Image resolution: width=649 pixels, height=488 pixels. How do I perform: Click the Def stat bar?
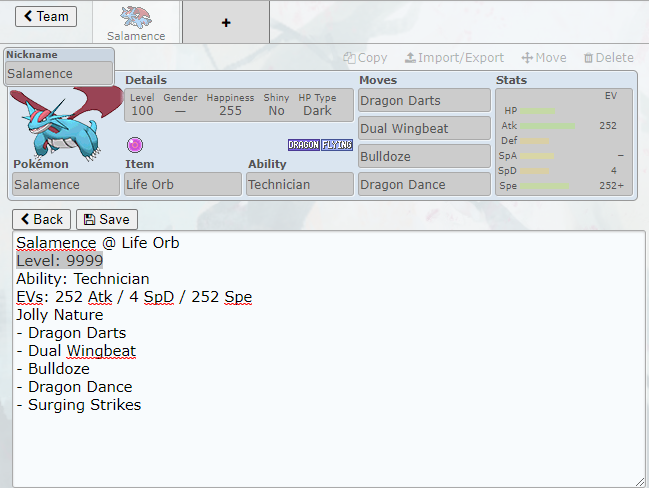535,141
